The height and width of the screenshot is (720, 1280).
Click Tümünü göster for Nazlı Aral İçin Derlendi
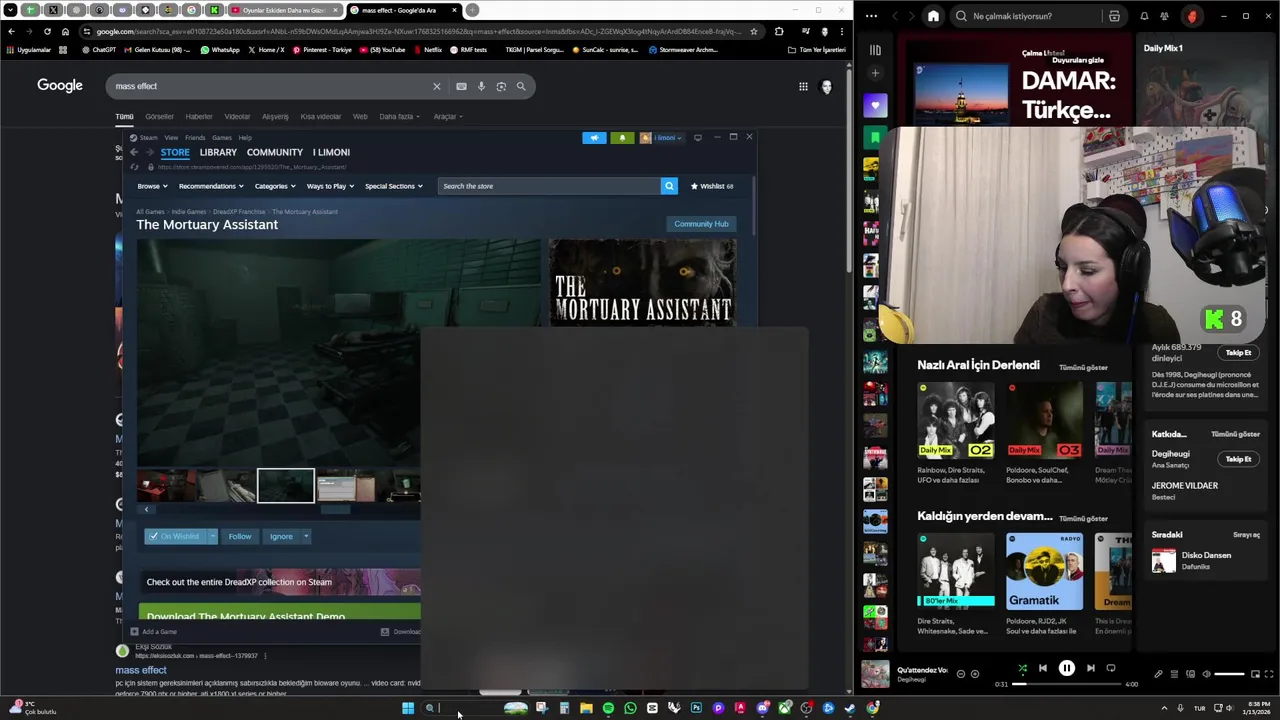pos(1083,367)
